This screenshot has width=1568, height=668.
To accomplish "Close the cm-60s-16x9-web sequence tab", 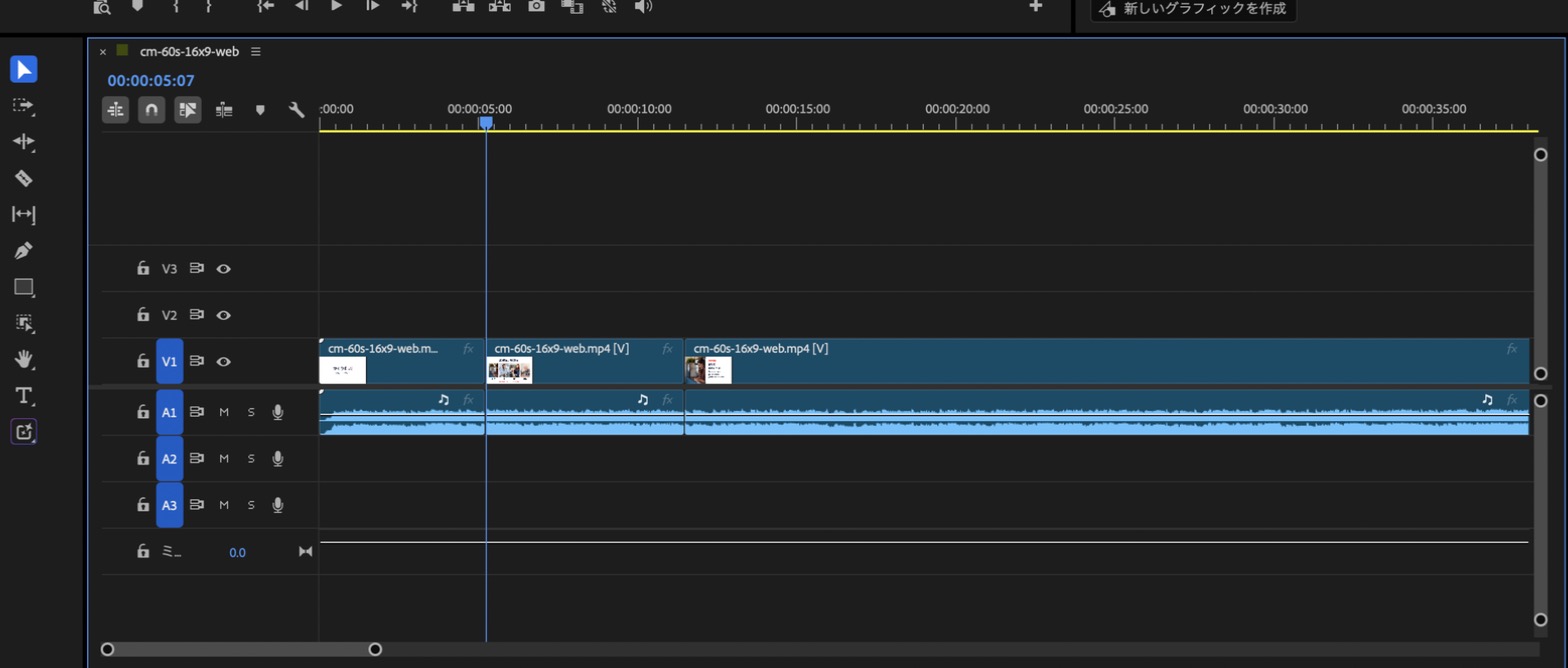I will (x=102, y=52).
